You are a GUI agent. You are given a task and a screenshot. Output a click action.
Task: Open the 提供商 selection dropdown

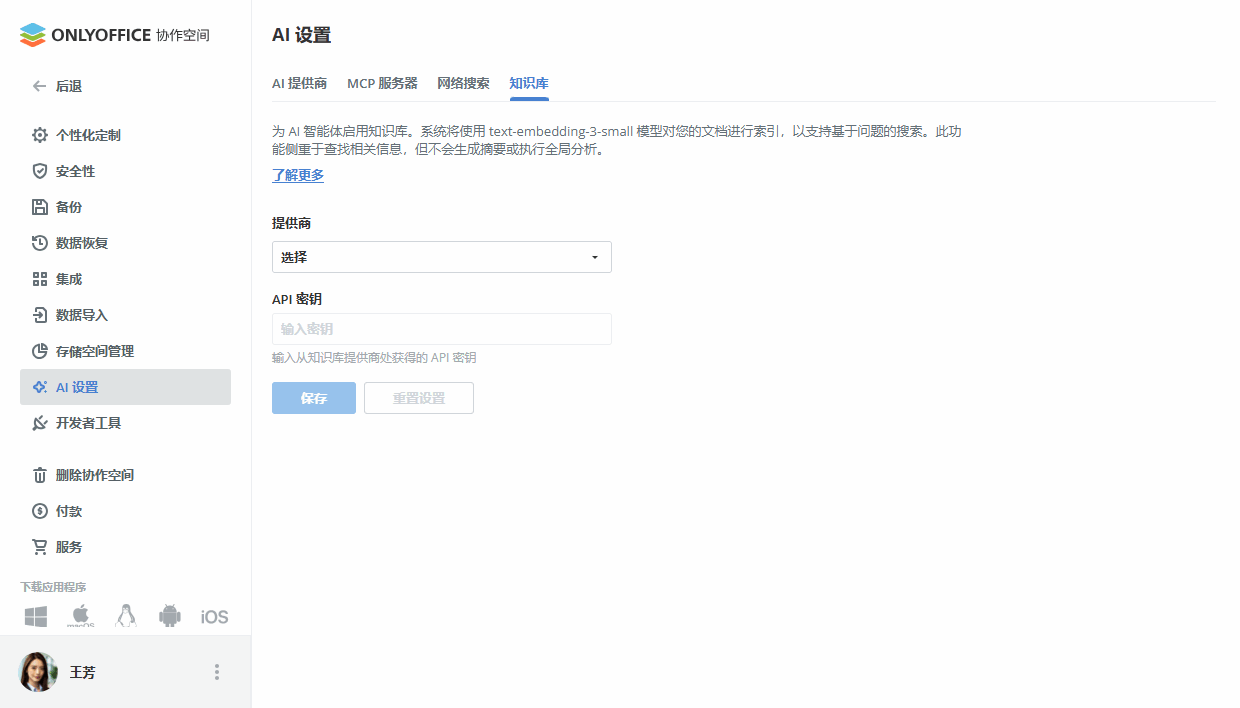(441, 256)
